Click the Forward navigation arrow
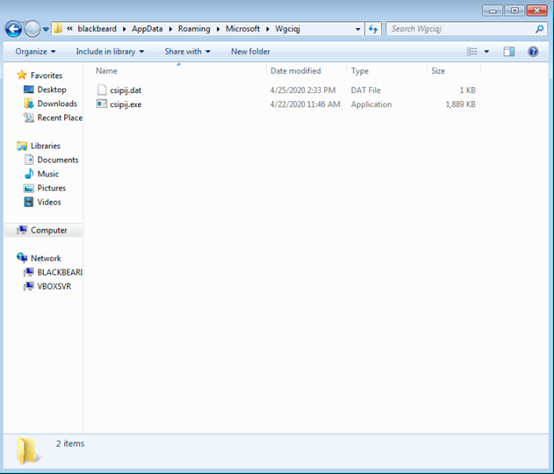The width and height of the screenshot is (554, 474). pyautogui.click(x=33, y=29)
